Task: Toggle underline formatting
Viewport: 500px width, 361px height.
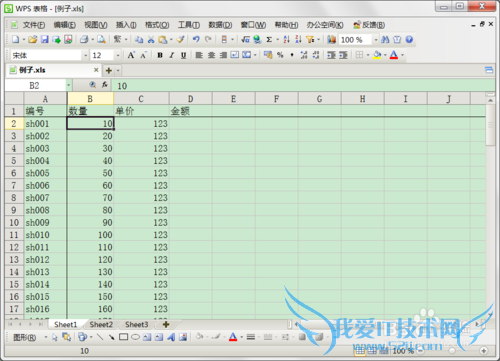Action: pos(183,55)
